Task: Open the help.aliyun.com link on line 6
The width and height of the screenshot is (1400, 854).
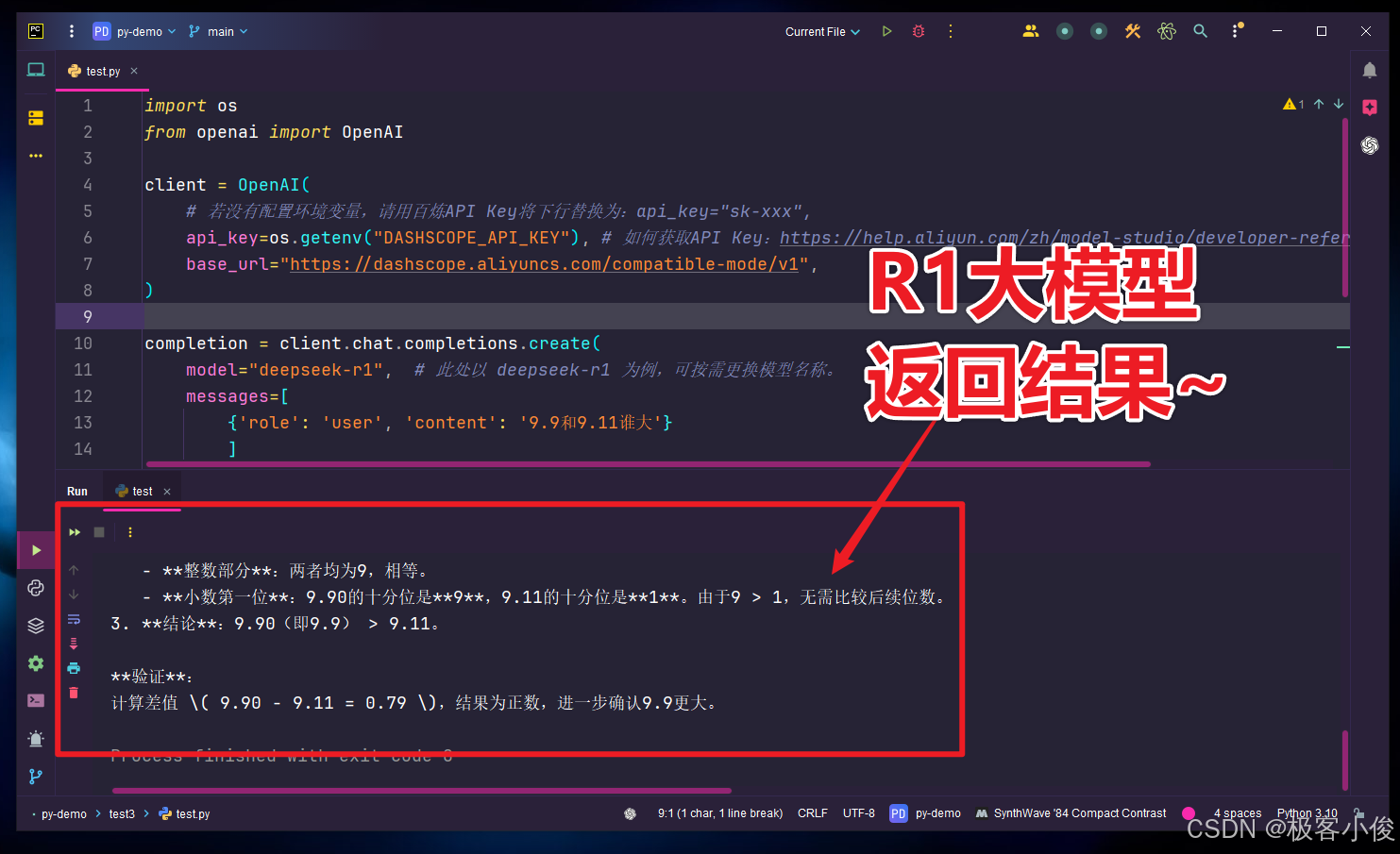Action: [x=1065, y=238]
